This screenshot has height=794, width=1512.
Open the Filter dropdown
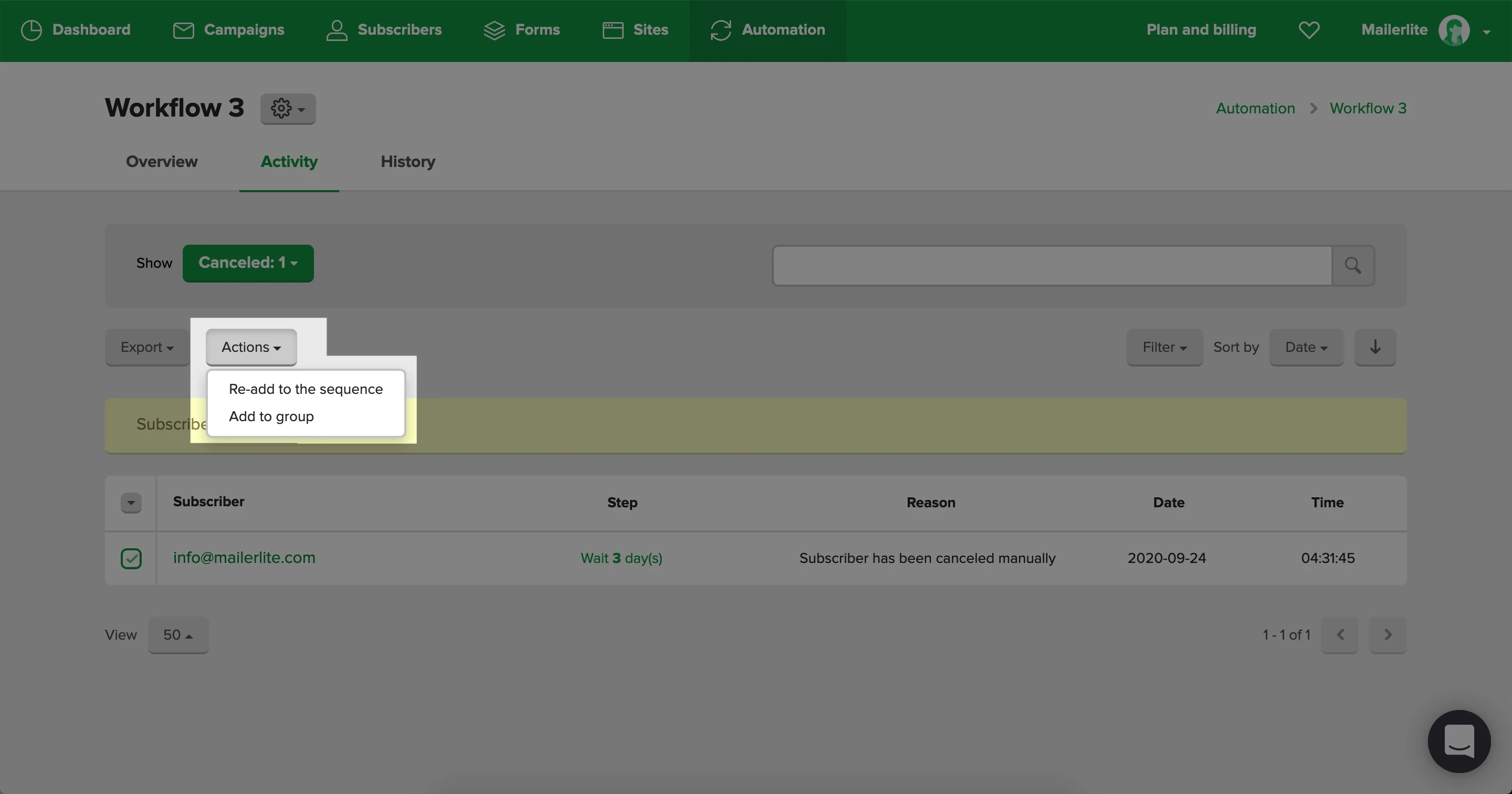point(1164,347)
